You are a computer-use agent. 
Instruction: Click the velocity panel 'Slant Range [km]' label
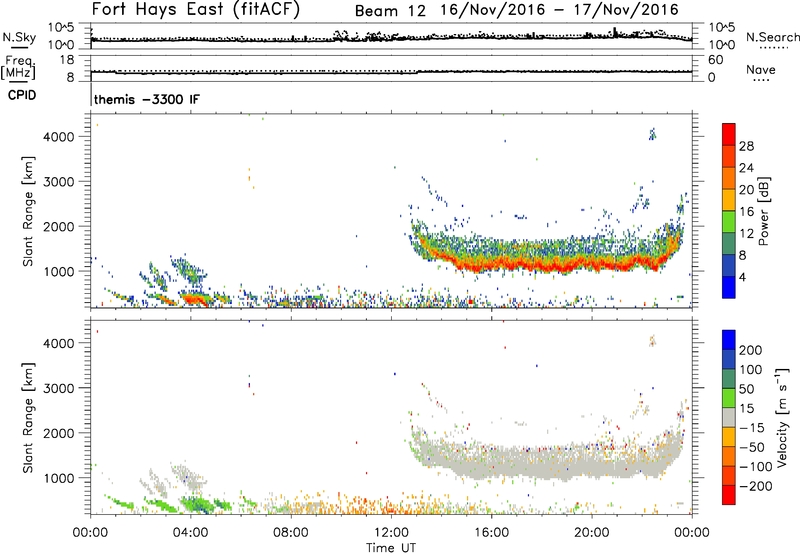tap(28, 418)
